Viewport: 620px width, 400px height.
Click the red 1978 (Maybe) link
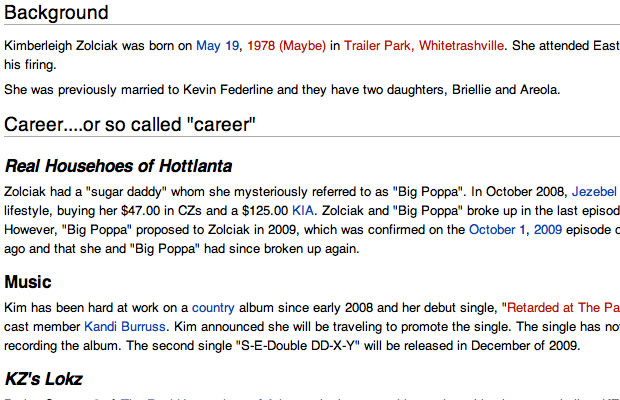click(286, 46)
